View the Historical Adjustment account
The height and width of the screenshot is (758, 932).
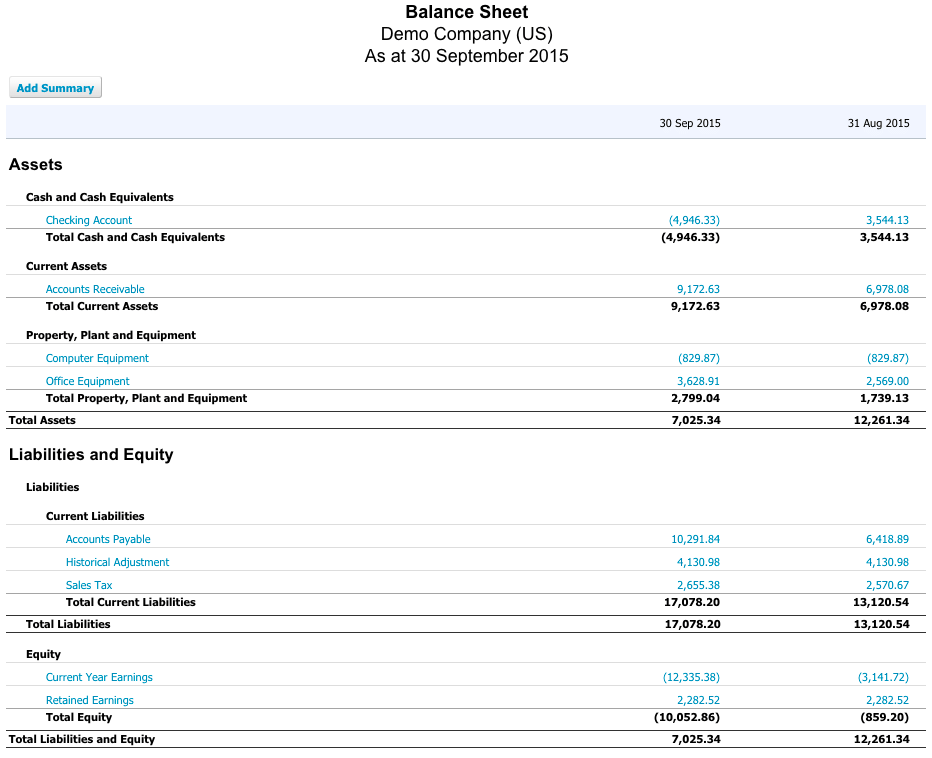pos(117,562)
